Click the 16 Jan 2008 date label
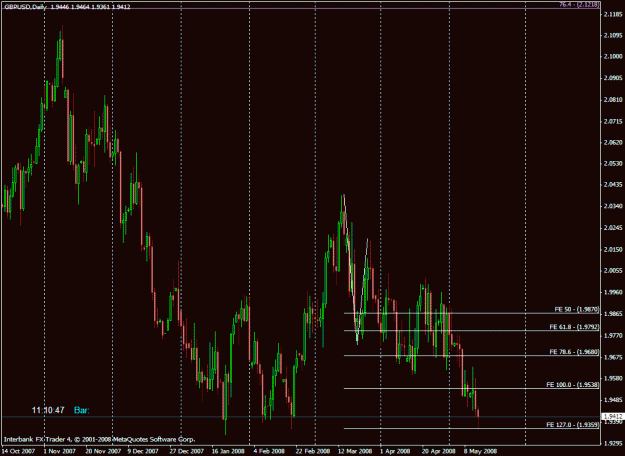The image size is (625, 456). click(227, 451)
